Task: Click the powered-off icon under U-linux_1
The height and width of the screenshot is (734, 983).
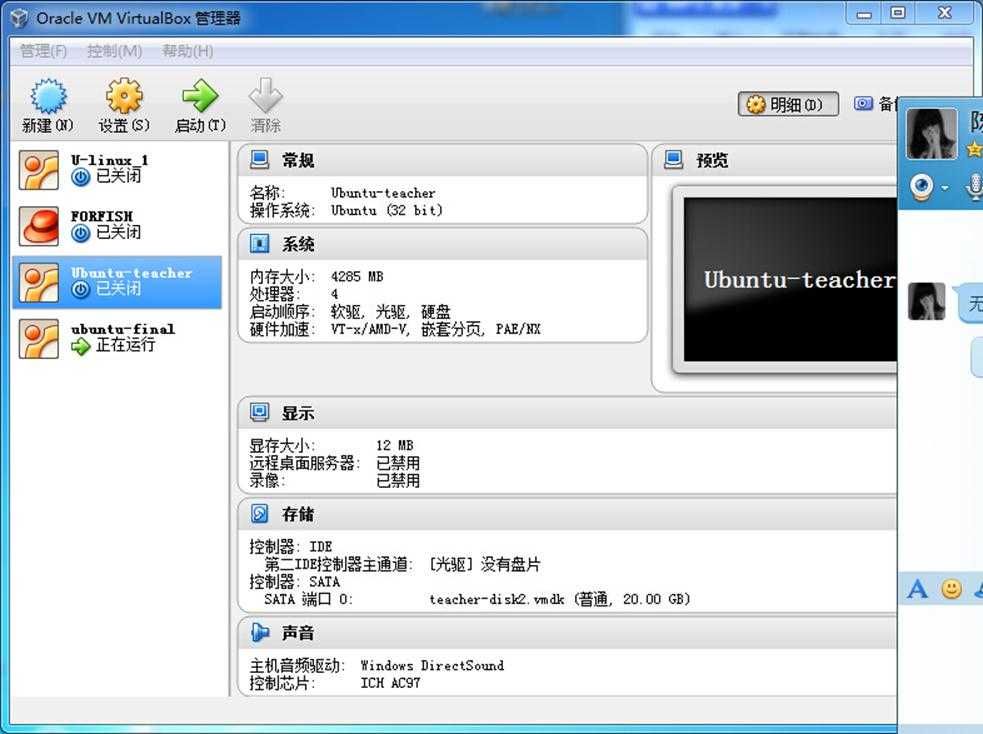Action: tap(80, 177)
